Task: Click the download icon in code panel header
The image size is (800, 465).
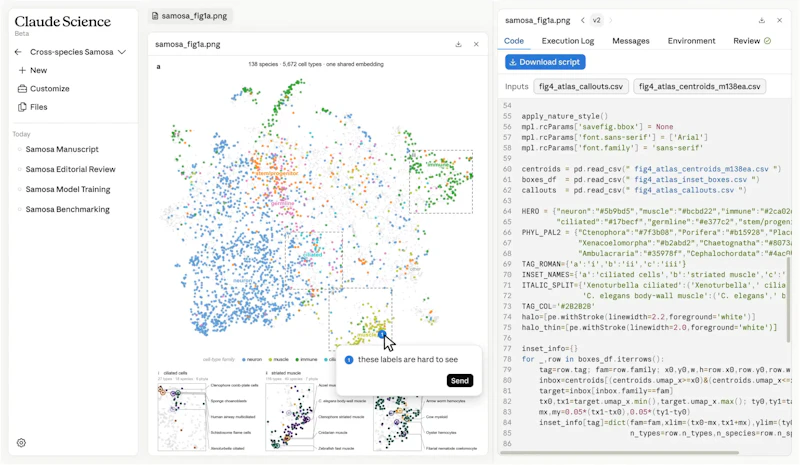Action: [762, 20]
